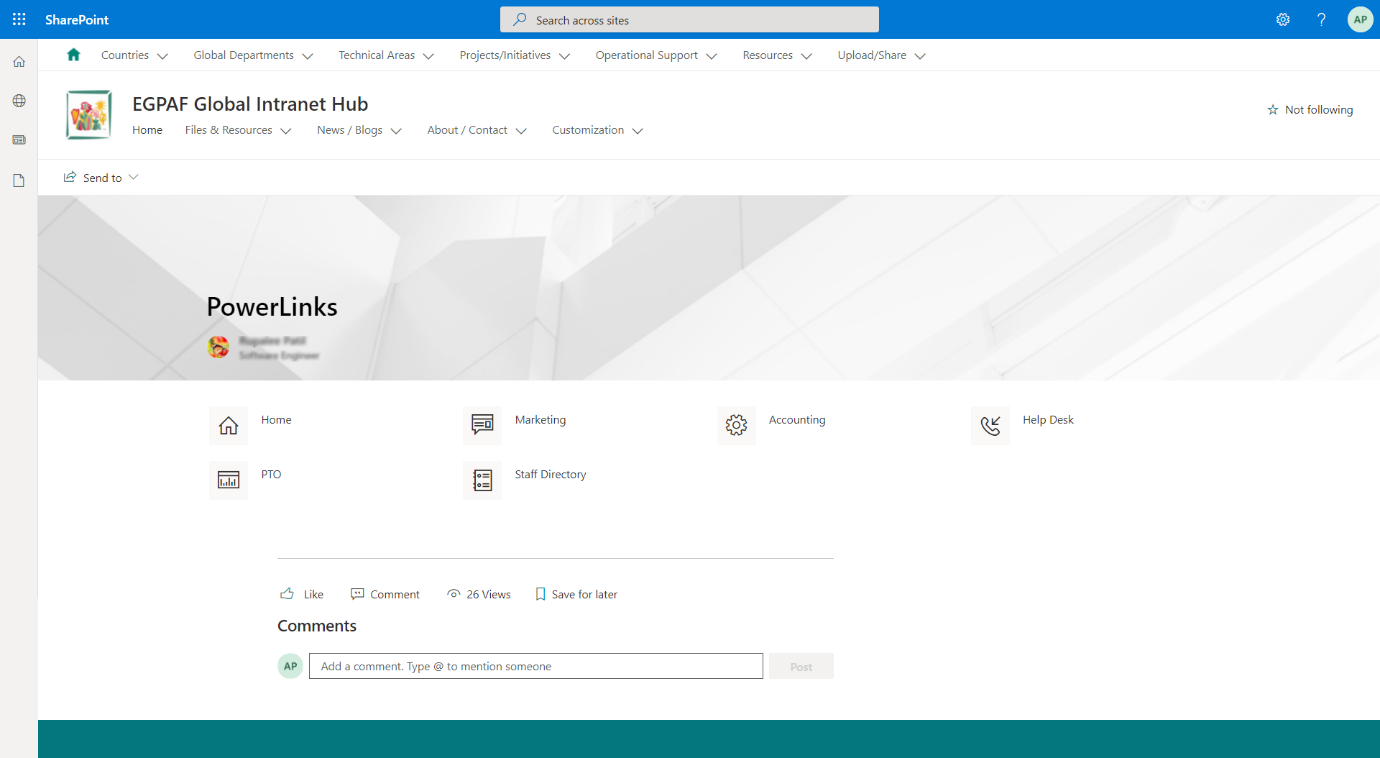The image size is (1380, 758).
Task: Open the SharePoint app launcher waffle
Action: click(19, 19)
